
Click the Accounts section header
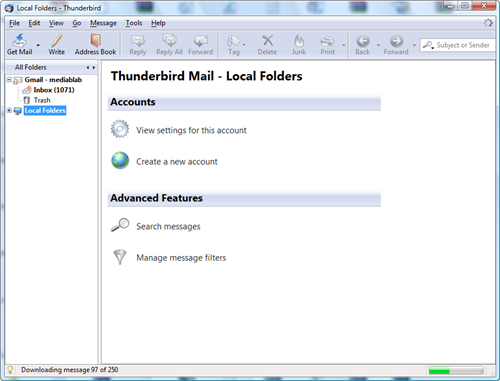click(x=244, y=102)
